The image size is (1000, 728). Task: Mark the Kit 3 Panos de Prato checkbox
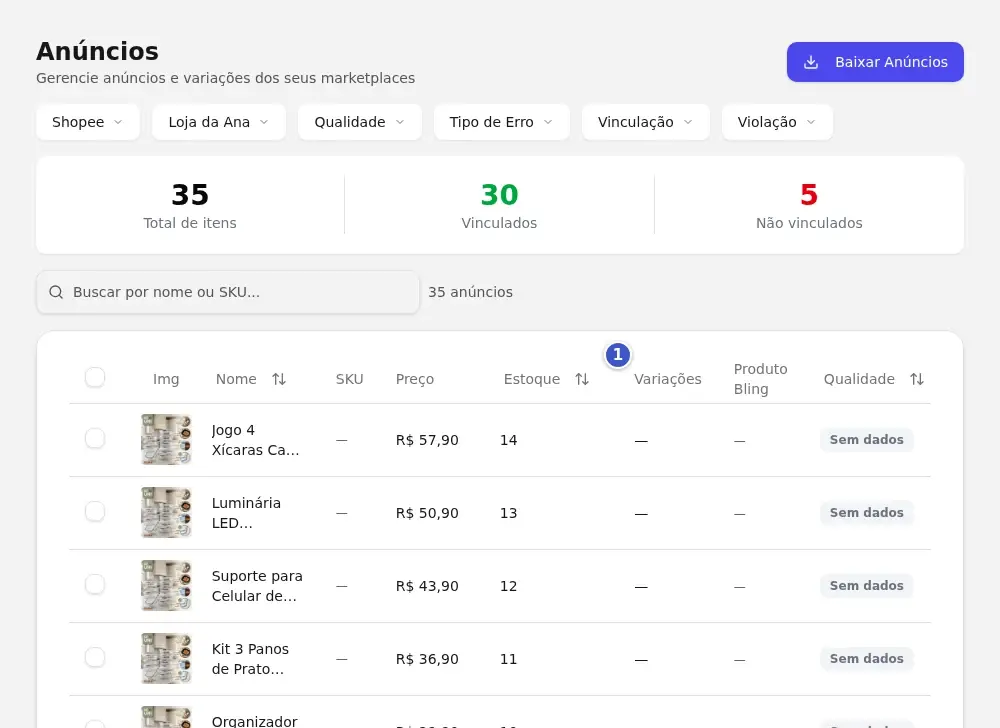point(95,657)
